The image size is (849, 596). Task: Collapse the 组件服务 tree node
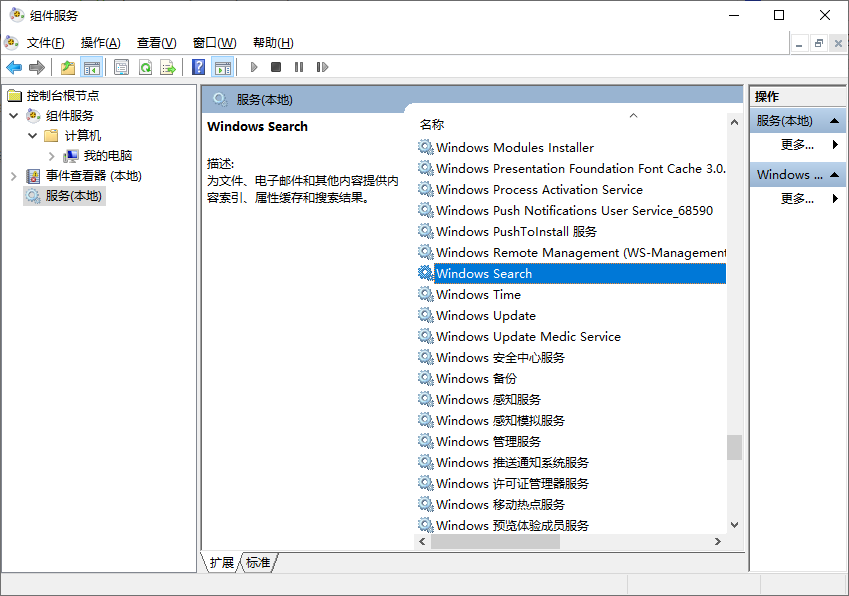[x=14, y=115]
